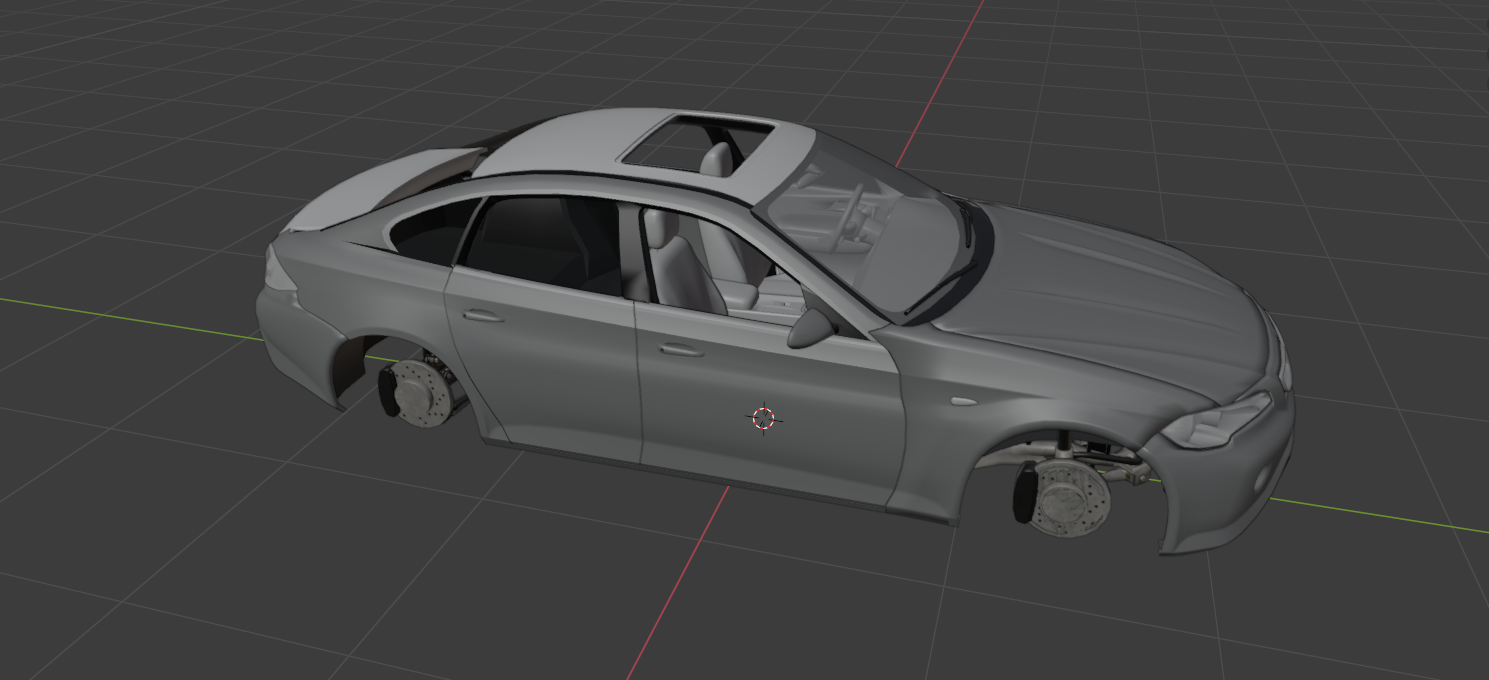
Task: Select the front headlight
Action: click(1217, 422)
